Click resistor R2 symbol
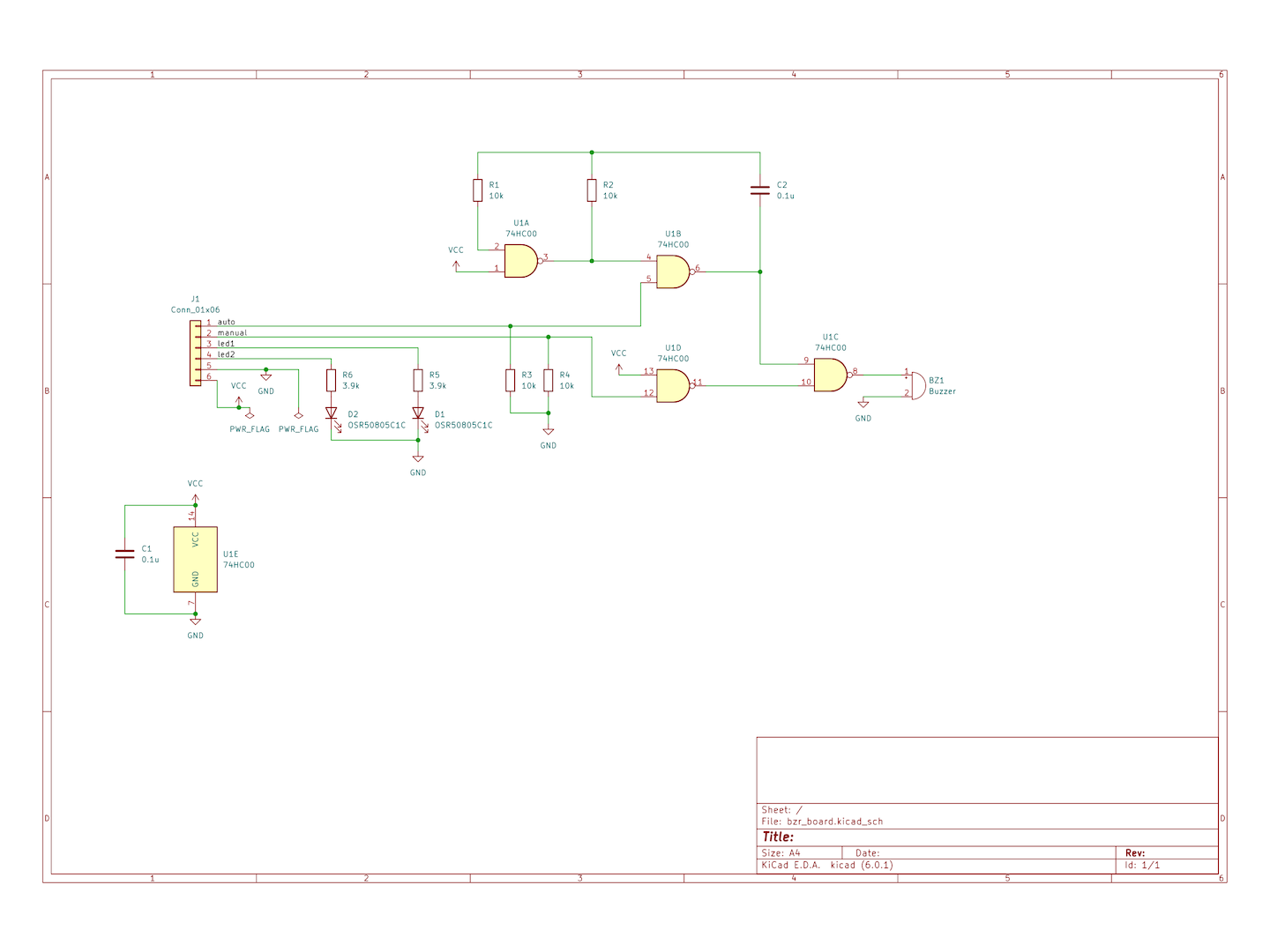 coord(592,190)
